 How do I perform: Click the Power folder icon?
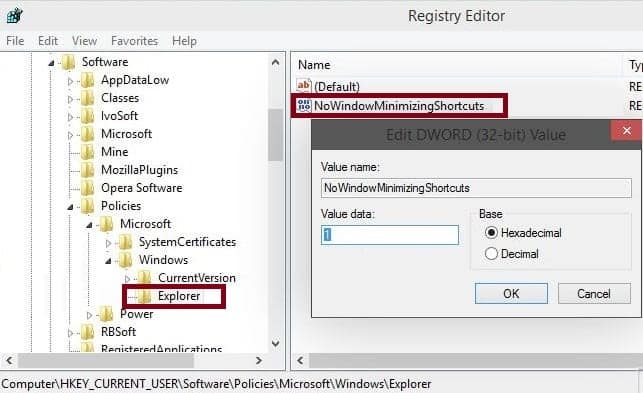click(x=106, y=314)
